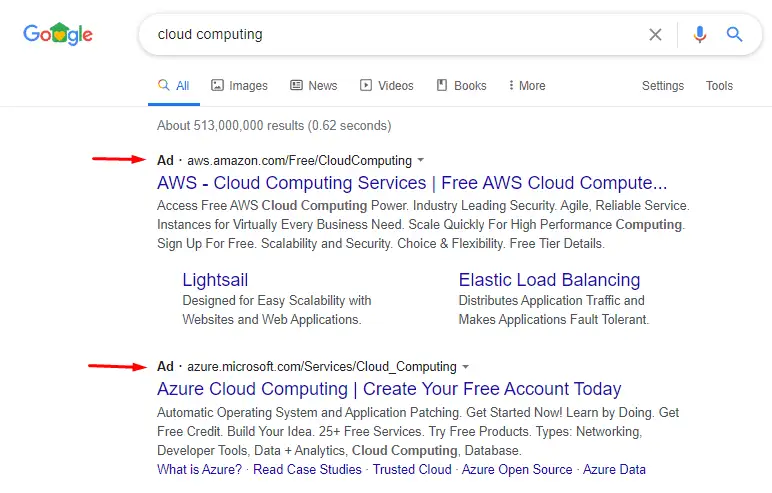Follow the Azure Data link
Screen dimensions: 772x493
[x=614, y=469]
